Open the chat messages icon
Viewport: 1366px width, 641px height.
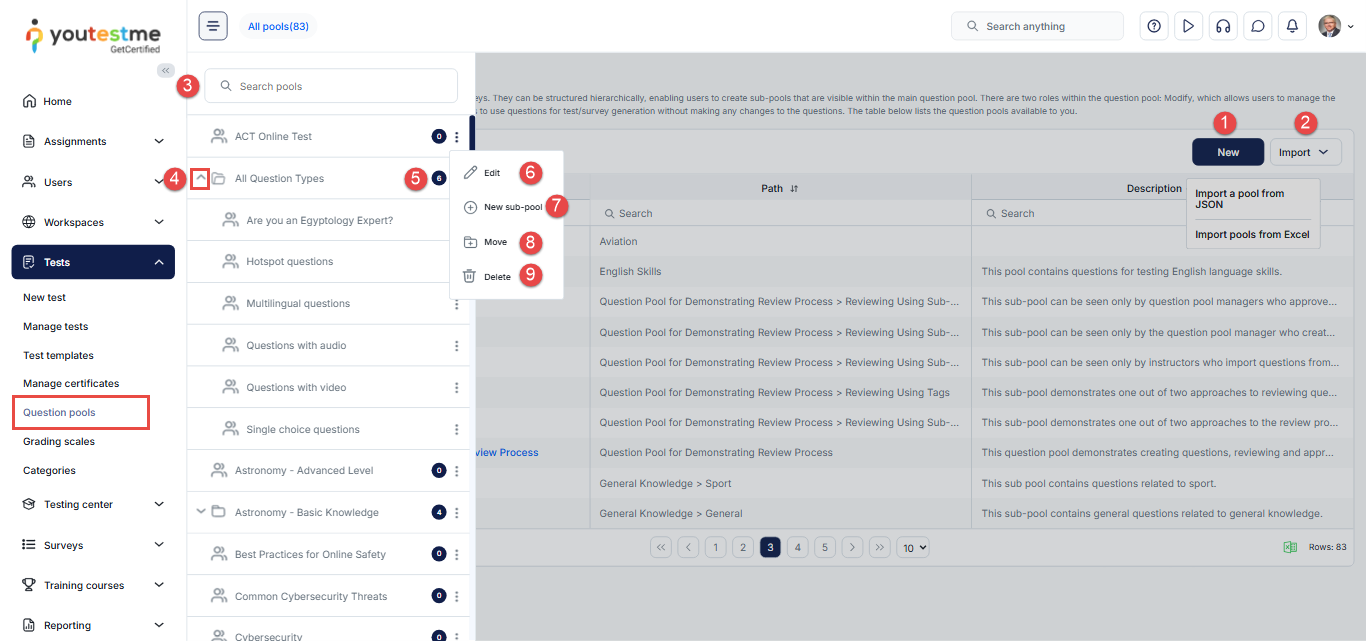[1257, 26]
